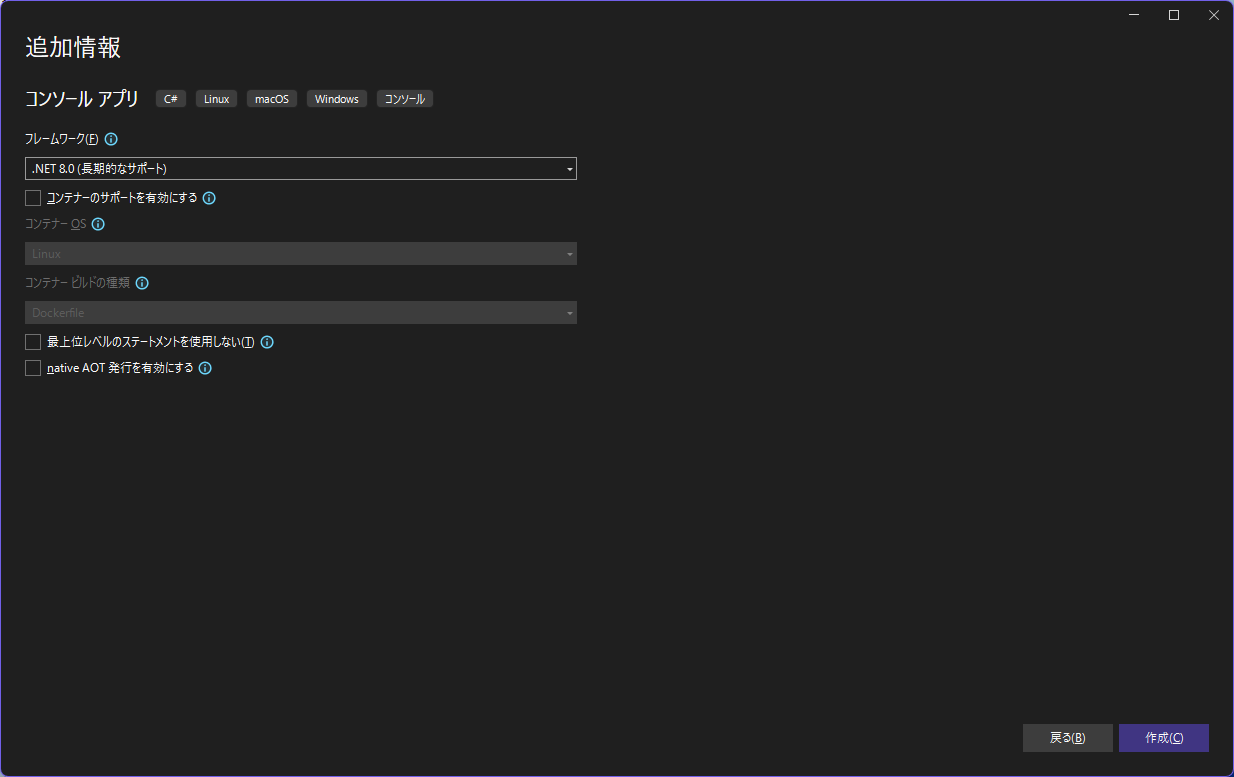This screenshot has height=777, width=1234.
Task: Click the 作成 button to create the project
Action: coord(1163,738)
